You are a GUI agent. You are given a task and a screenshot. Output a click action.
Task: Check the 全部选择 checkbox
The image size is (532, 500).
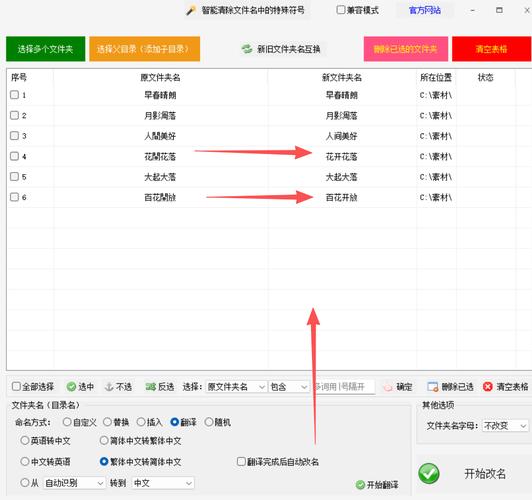point(16,386)
